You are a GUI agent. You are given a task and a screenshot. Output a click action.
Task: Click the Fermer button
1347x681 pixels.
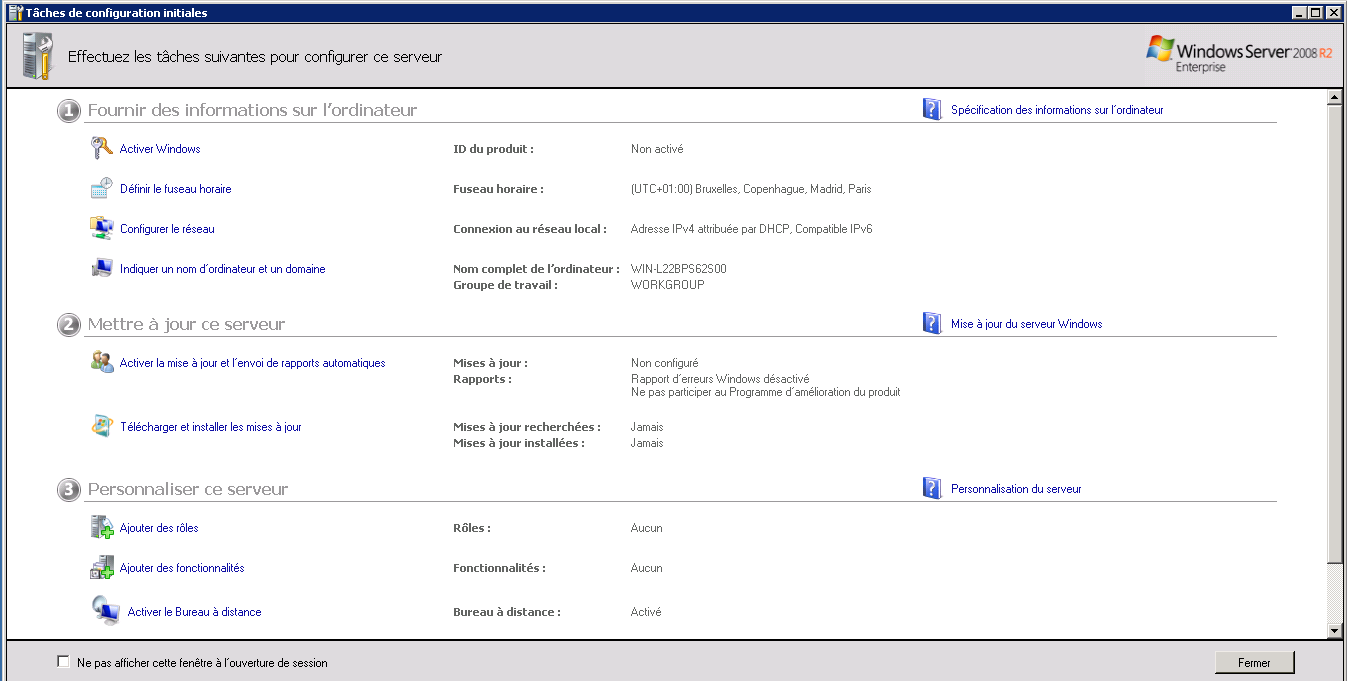[1254, 662]
